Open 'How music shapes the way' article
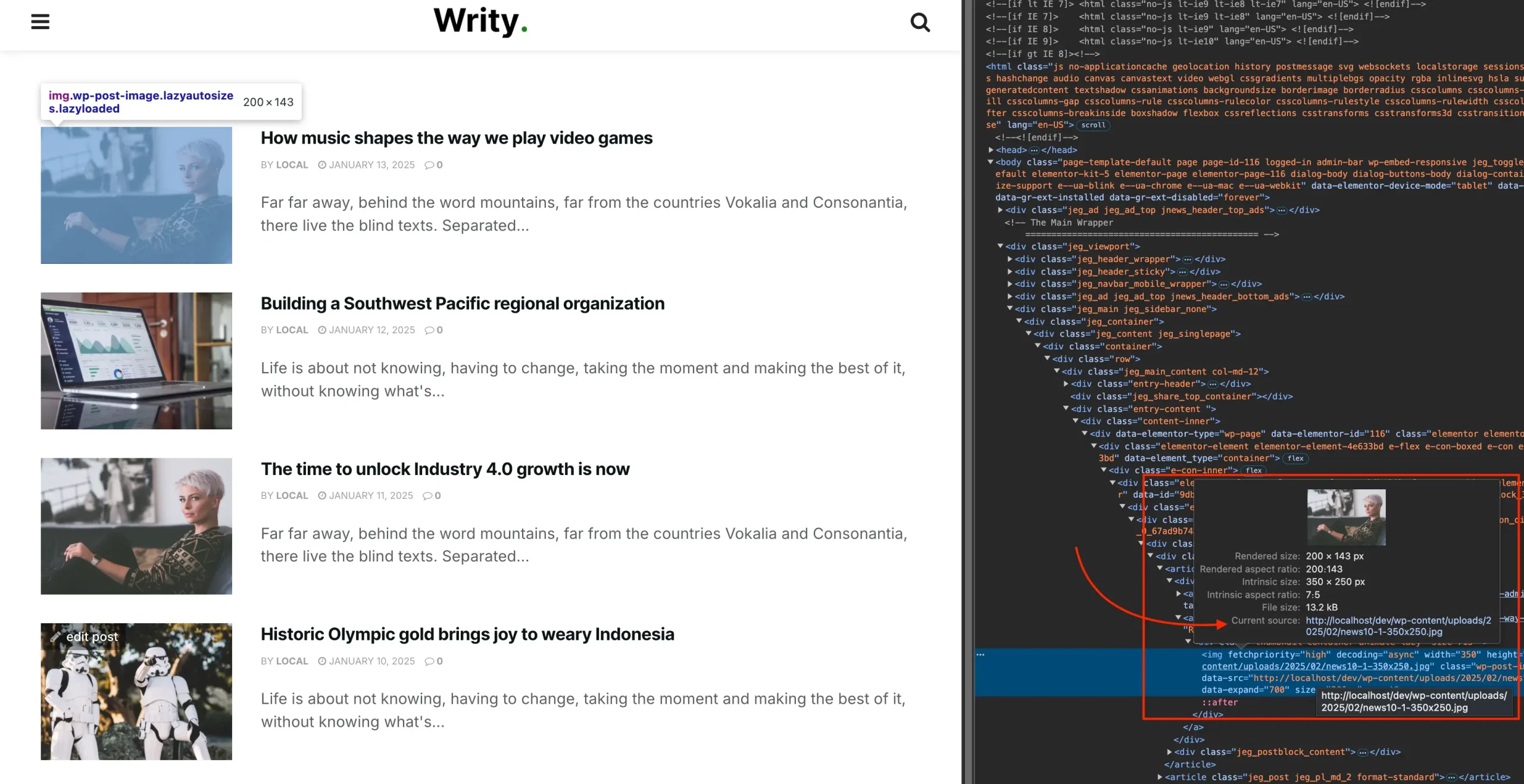 click(x=456, y=138)
